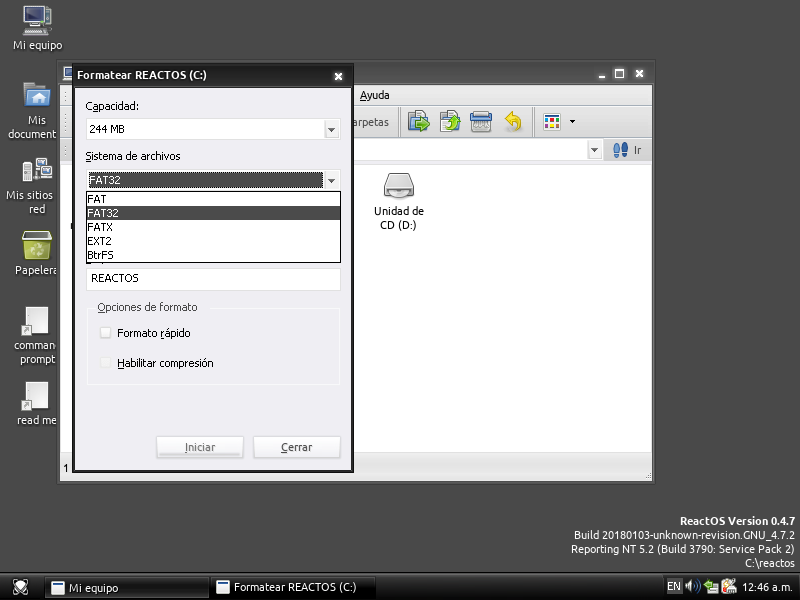Choose FAT from the file system list
800x600 pixels.
[213, 199]
